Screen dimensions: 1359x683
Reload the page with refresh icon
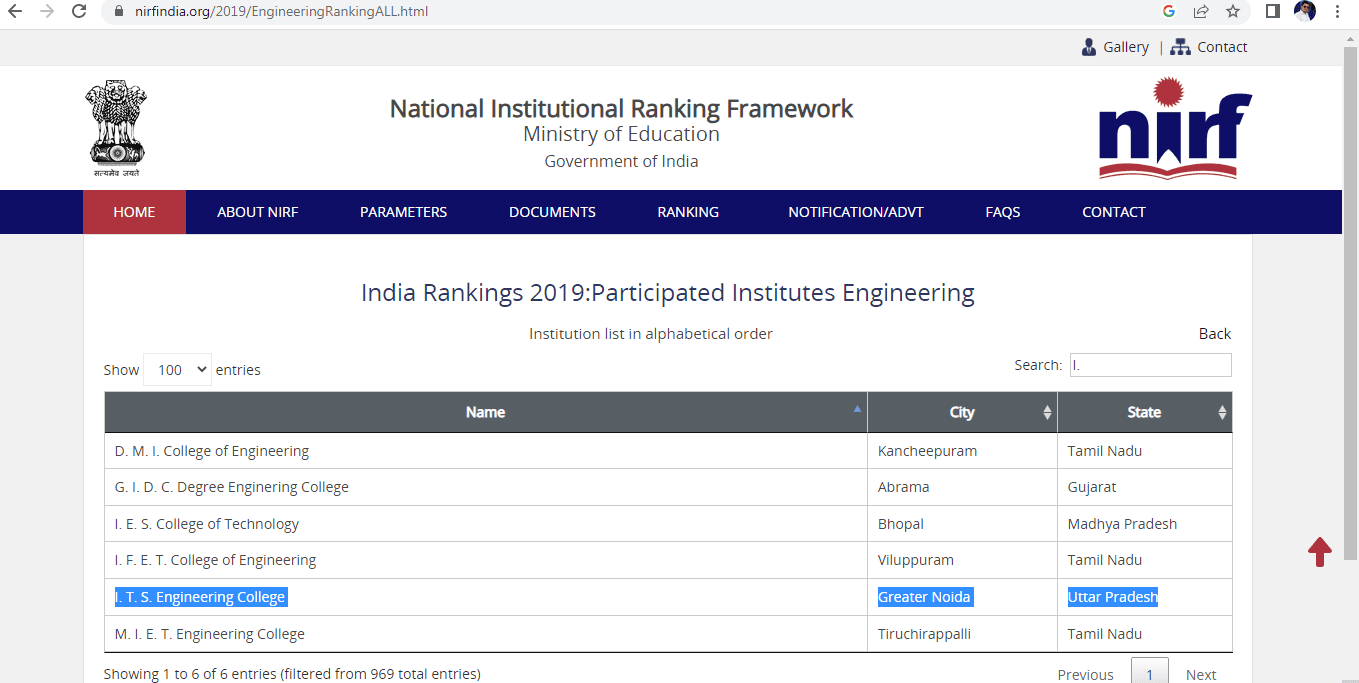pos(79,12)
